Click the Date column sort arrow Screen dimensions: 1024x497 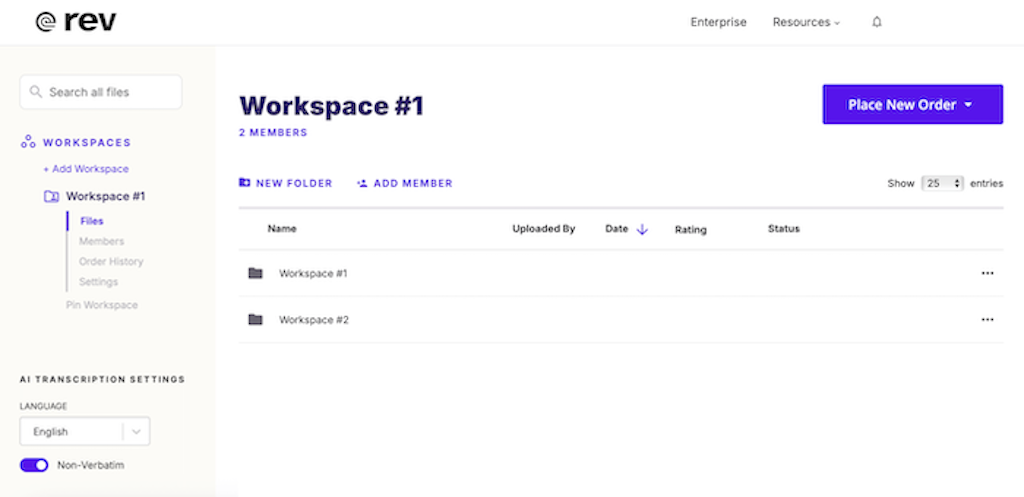(x=642, y=229)
